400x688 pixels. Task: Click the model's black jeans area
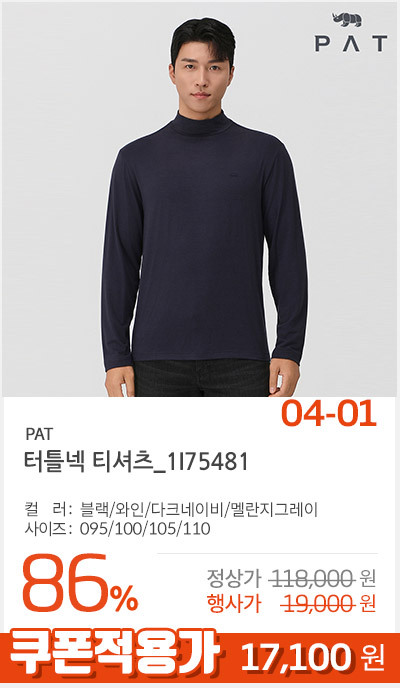pyautogui.click(x=202, y=380)
